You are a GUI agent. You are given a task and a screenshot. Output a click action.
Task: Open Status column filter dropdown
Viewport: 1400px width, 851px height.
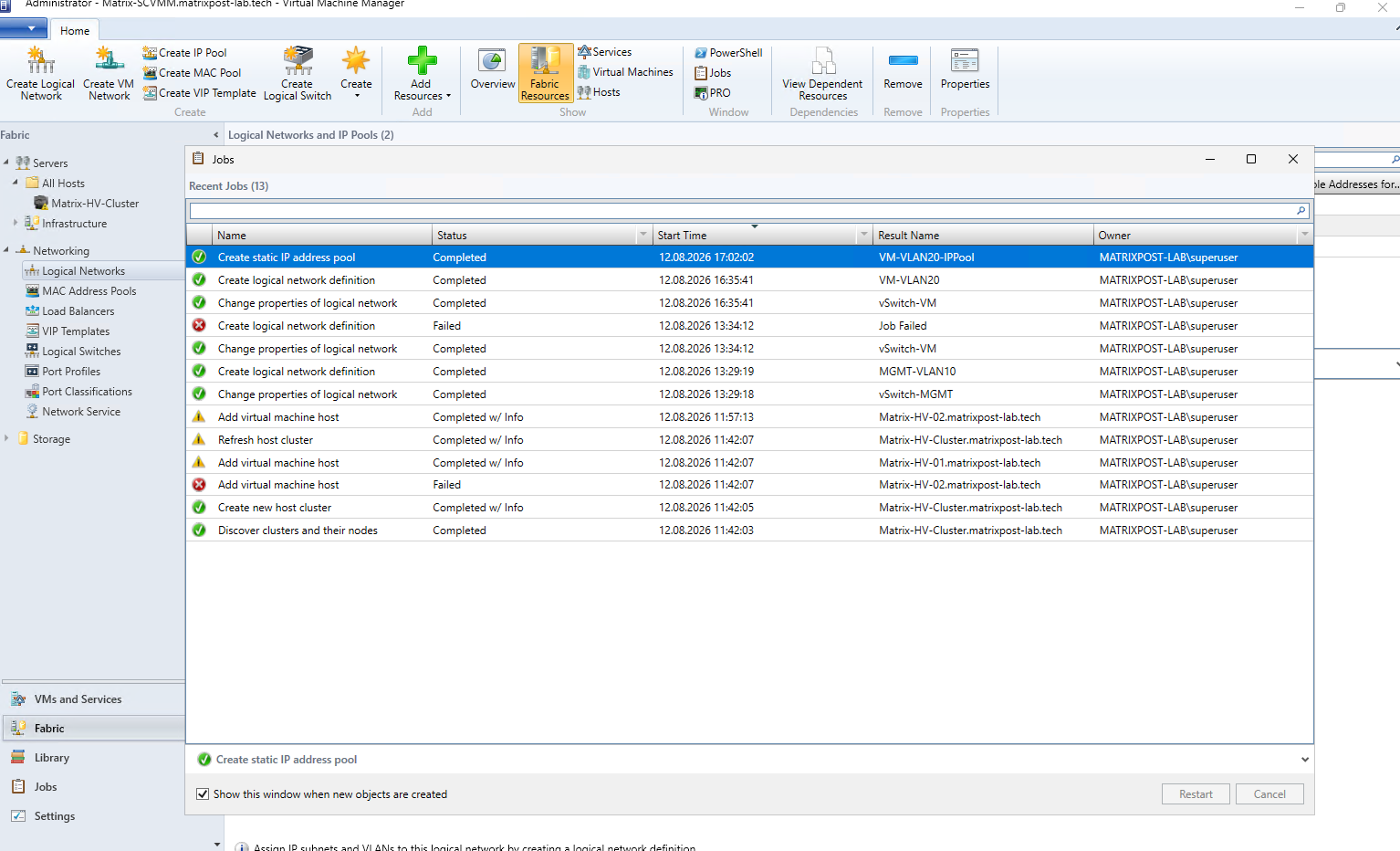(643, 235)
